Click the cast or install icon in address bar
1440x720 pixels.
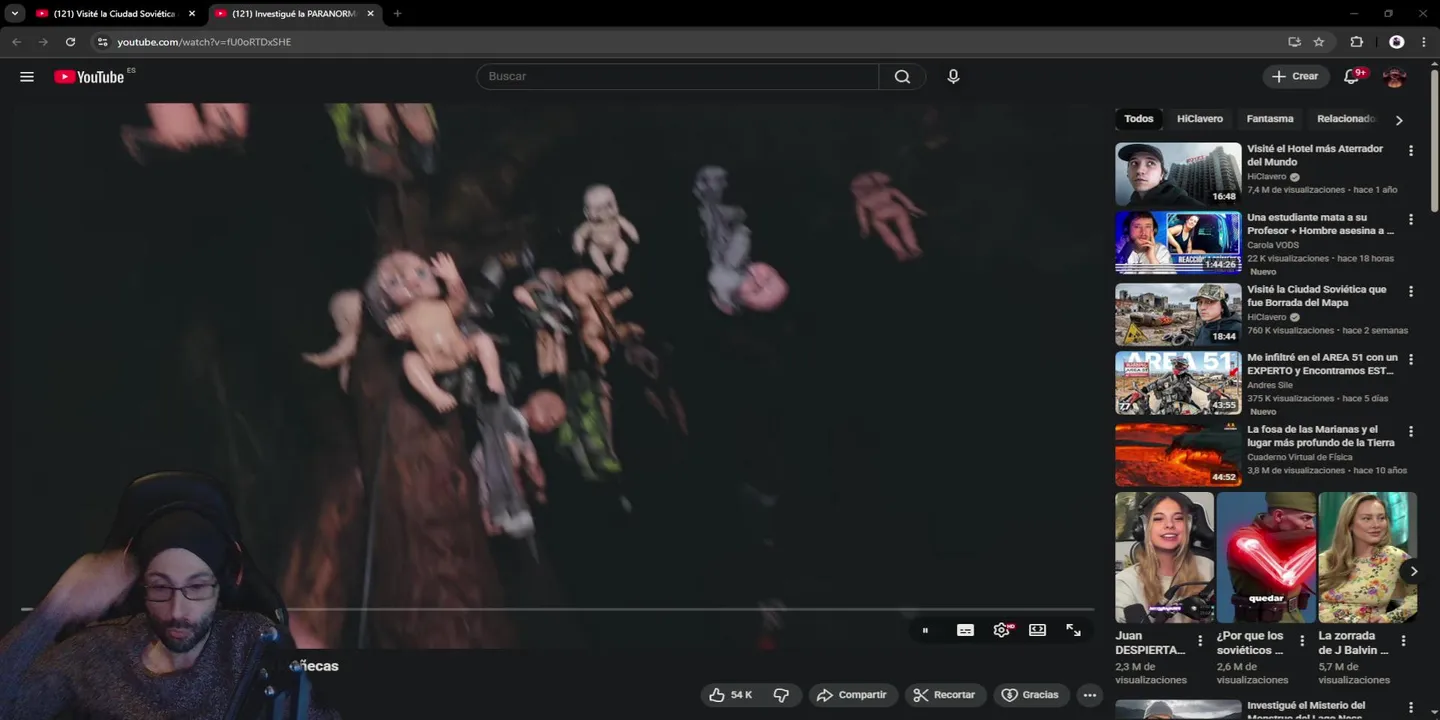tap(1294, 42)
